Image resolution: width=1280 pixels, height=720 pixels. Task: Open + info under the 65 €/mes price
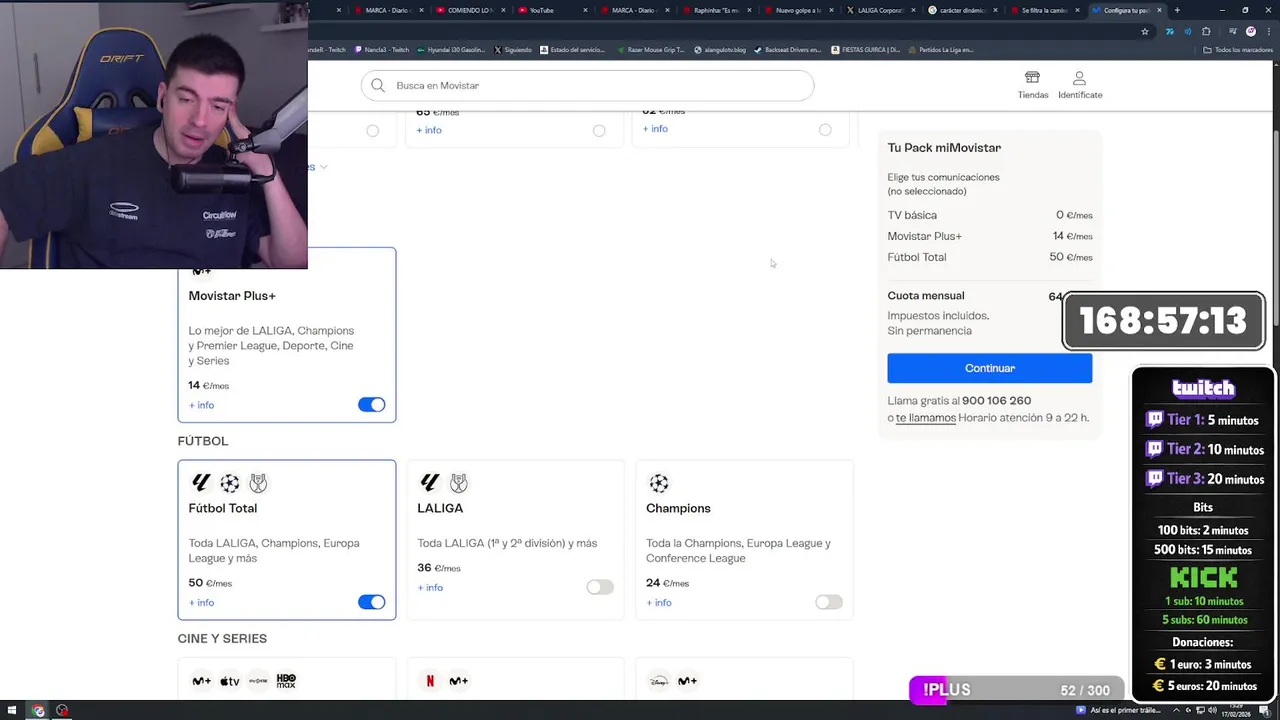[429, 130]
